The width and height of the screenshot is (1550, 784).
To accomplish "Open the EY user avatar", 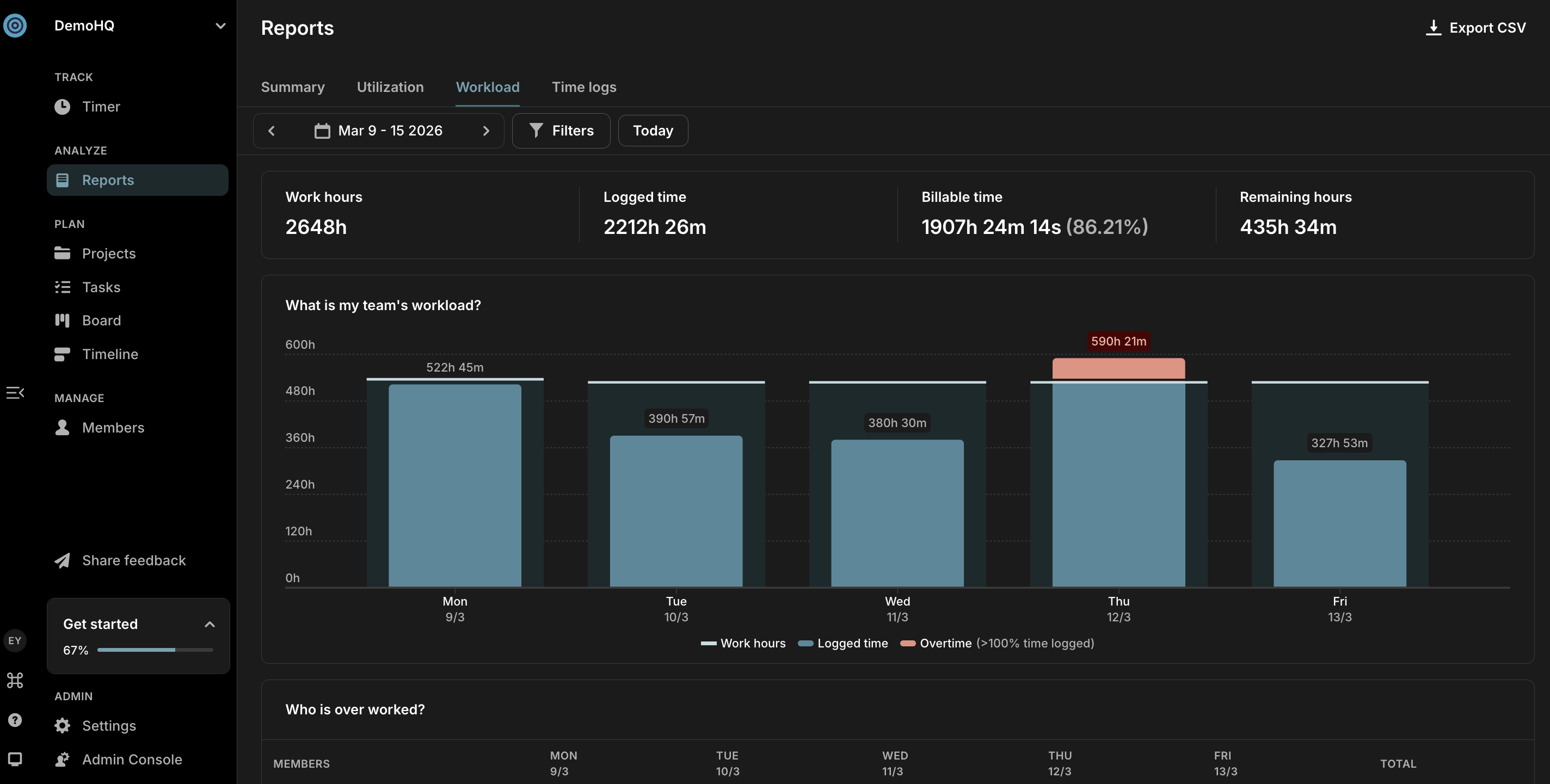I will coord(15,640).
